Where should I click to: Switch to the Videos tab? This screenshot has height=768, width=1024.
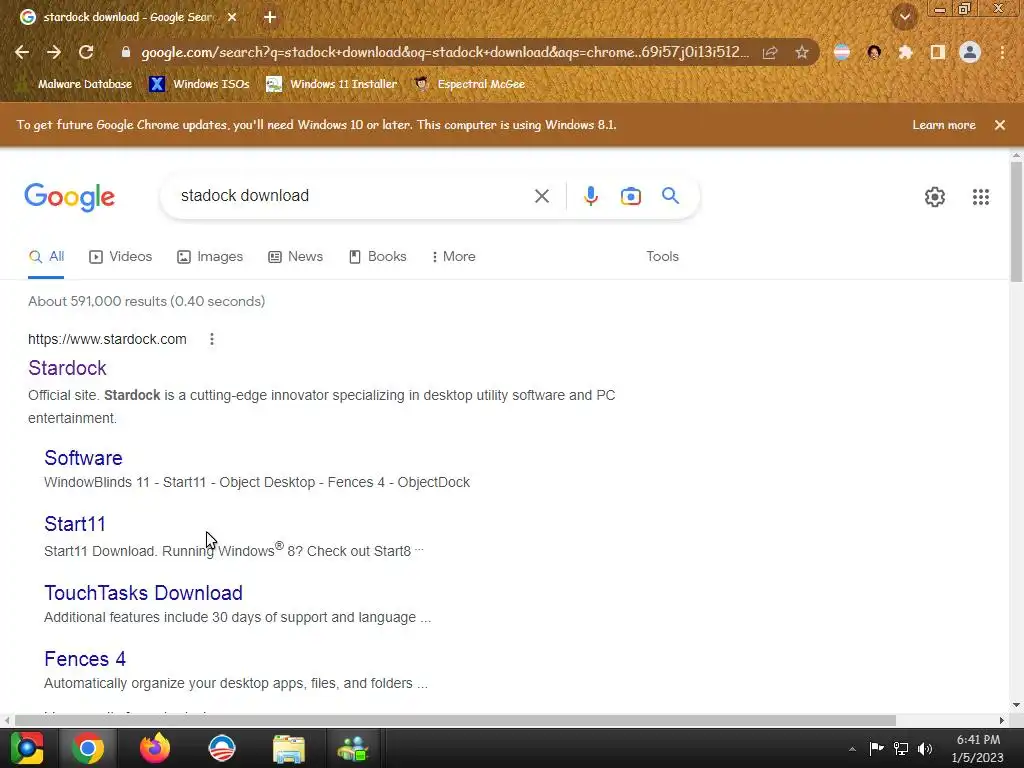pos(121,257)
